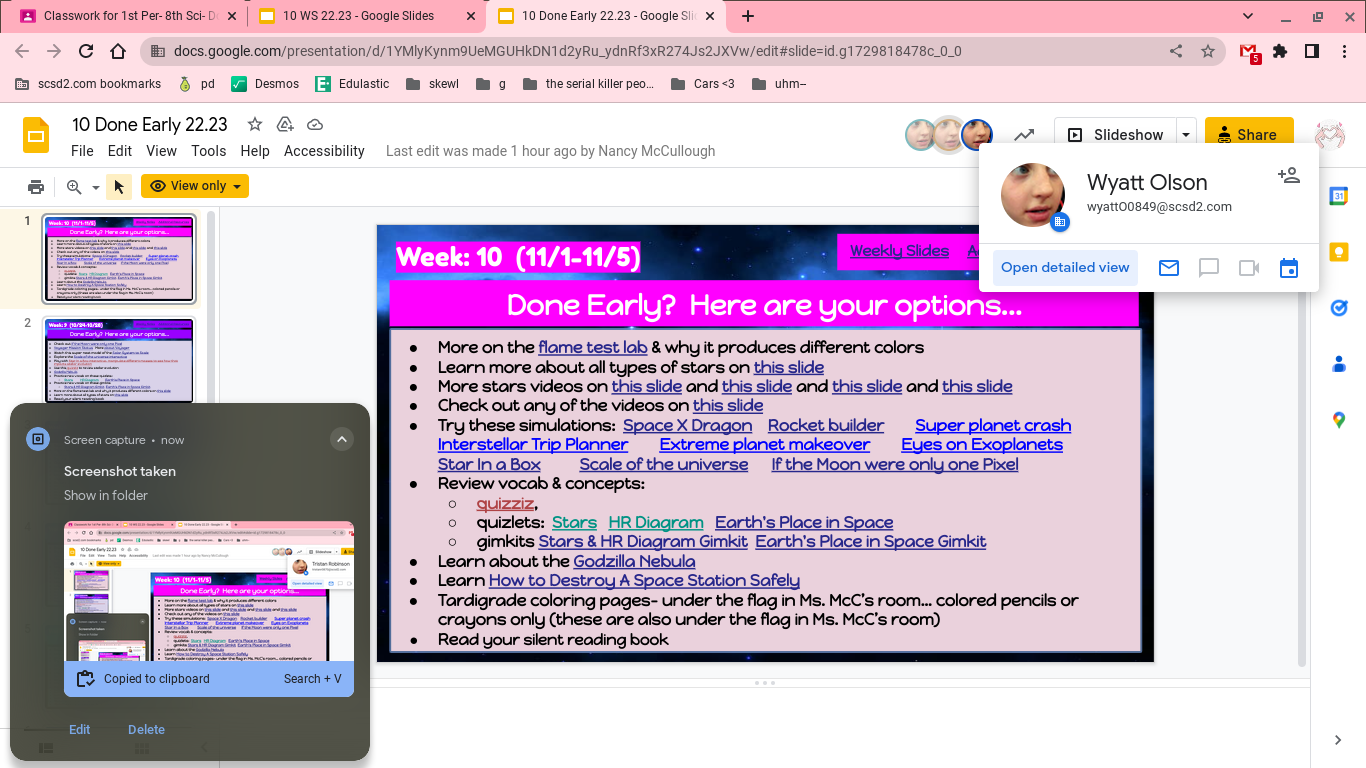Open the Google account avatar
The height and width of the screenshot is (768, 1366).
(1329, 135)
